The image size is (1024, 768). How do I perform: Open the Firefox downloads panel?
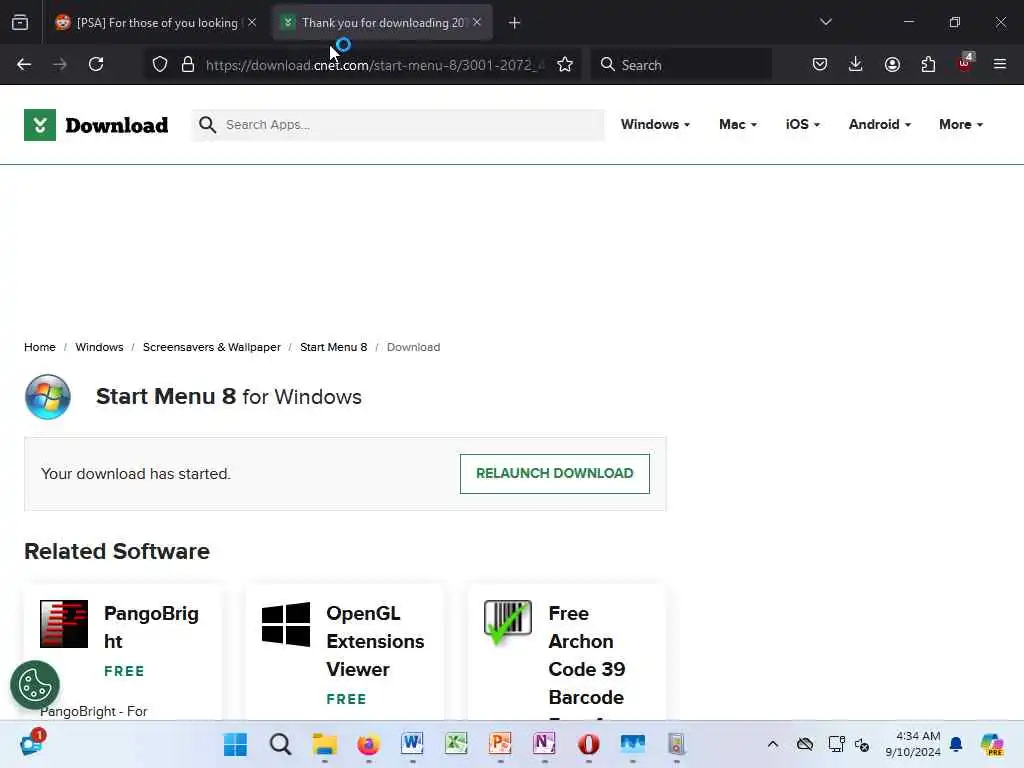click(x=856, y=65)
